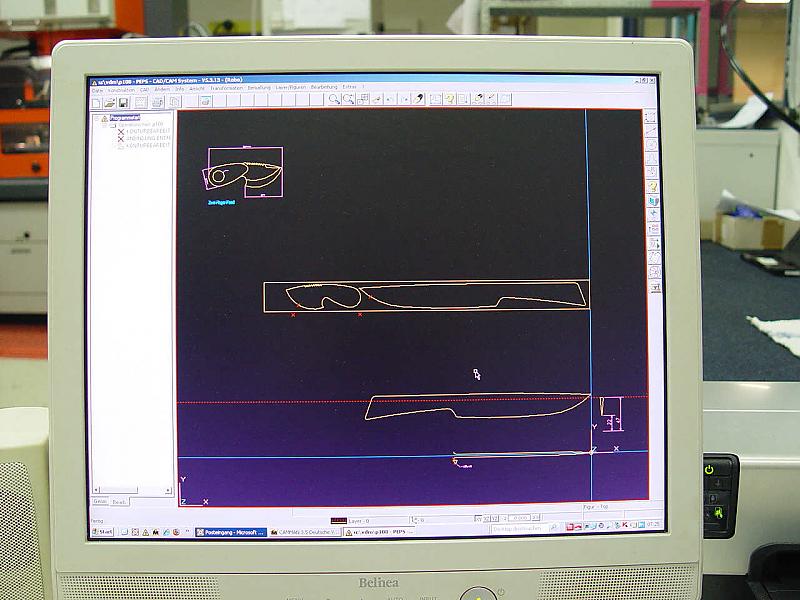Click the layer color swatch in status bar
Screen dimensions: 800x600
click(338, 520)
